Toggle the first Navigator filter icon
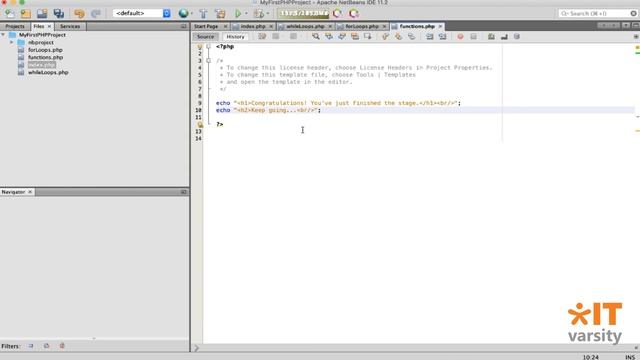The image size is (640, 360). (x=31, y=346)
